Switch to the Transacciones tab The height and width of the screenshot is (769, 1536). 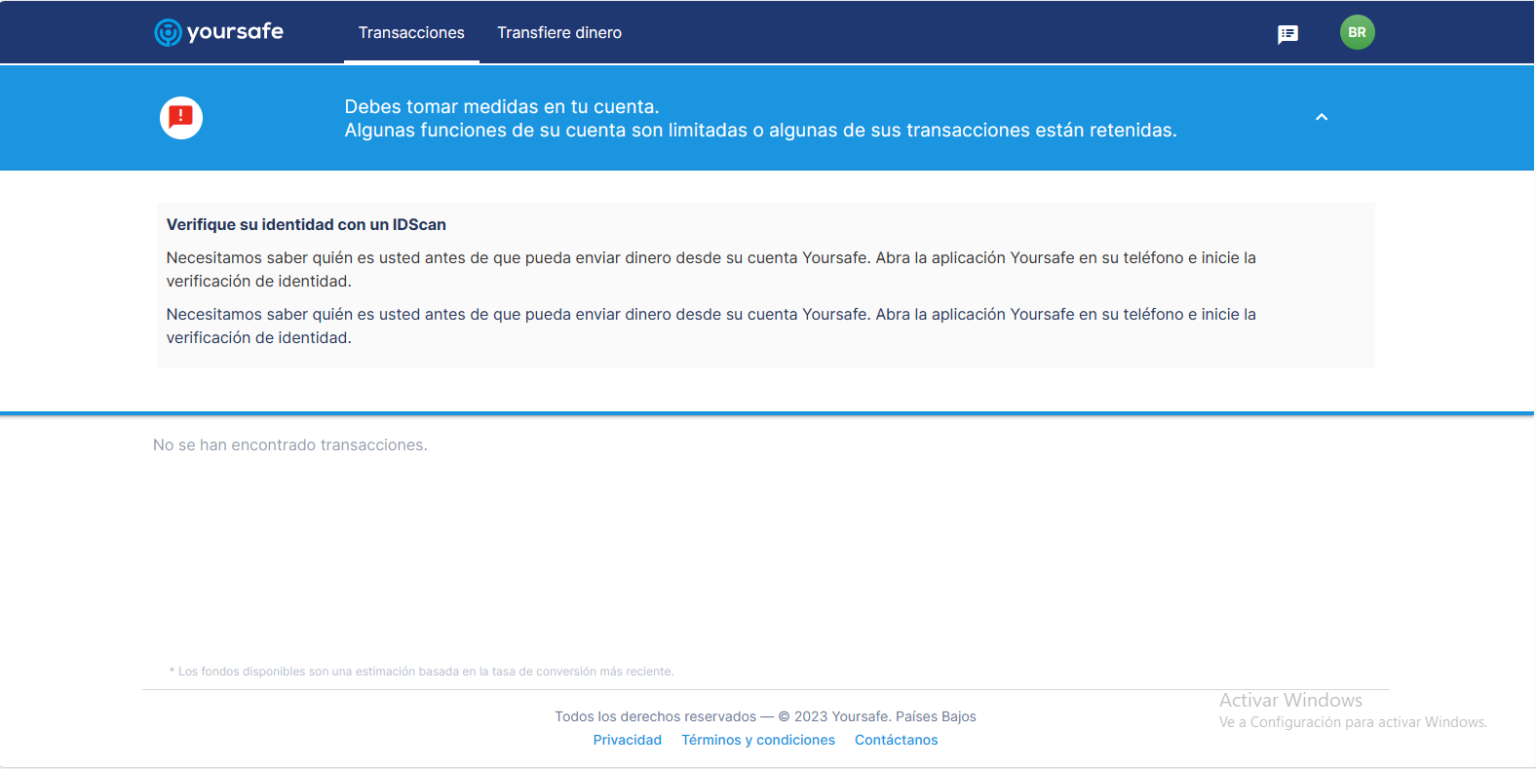pyautogui.click(x=411, y=32)
